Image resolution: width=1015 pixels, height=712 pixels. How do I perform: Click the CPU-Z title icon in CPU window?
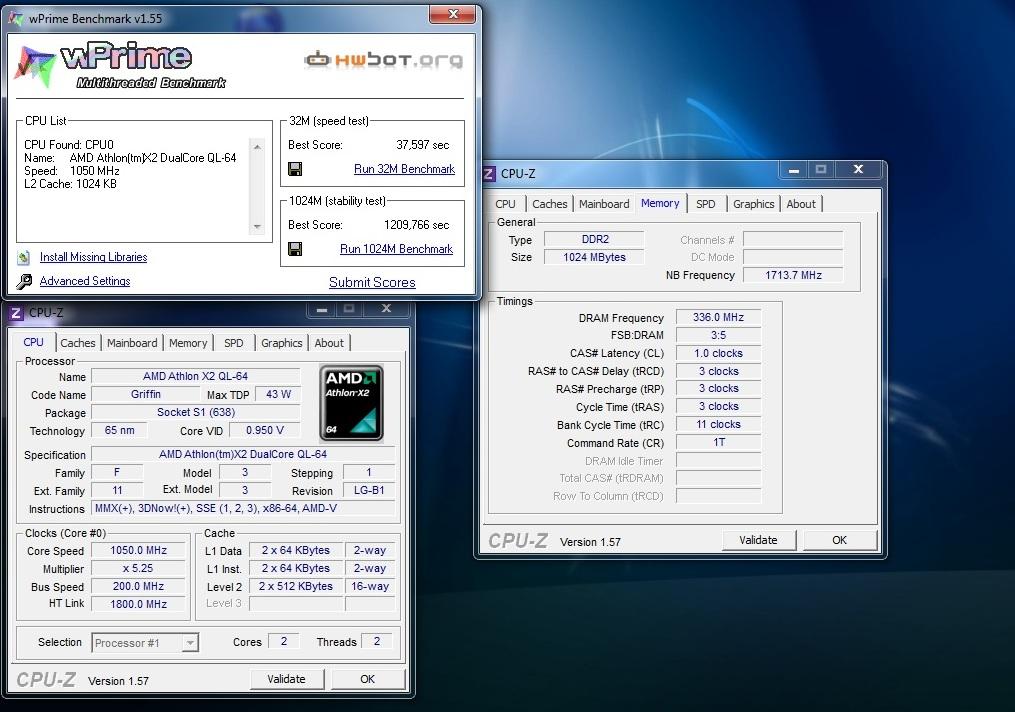click(x=16, y=313)
